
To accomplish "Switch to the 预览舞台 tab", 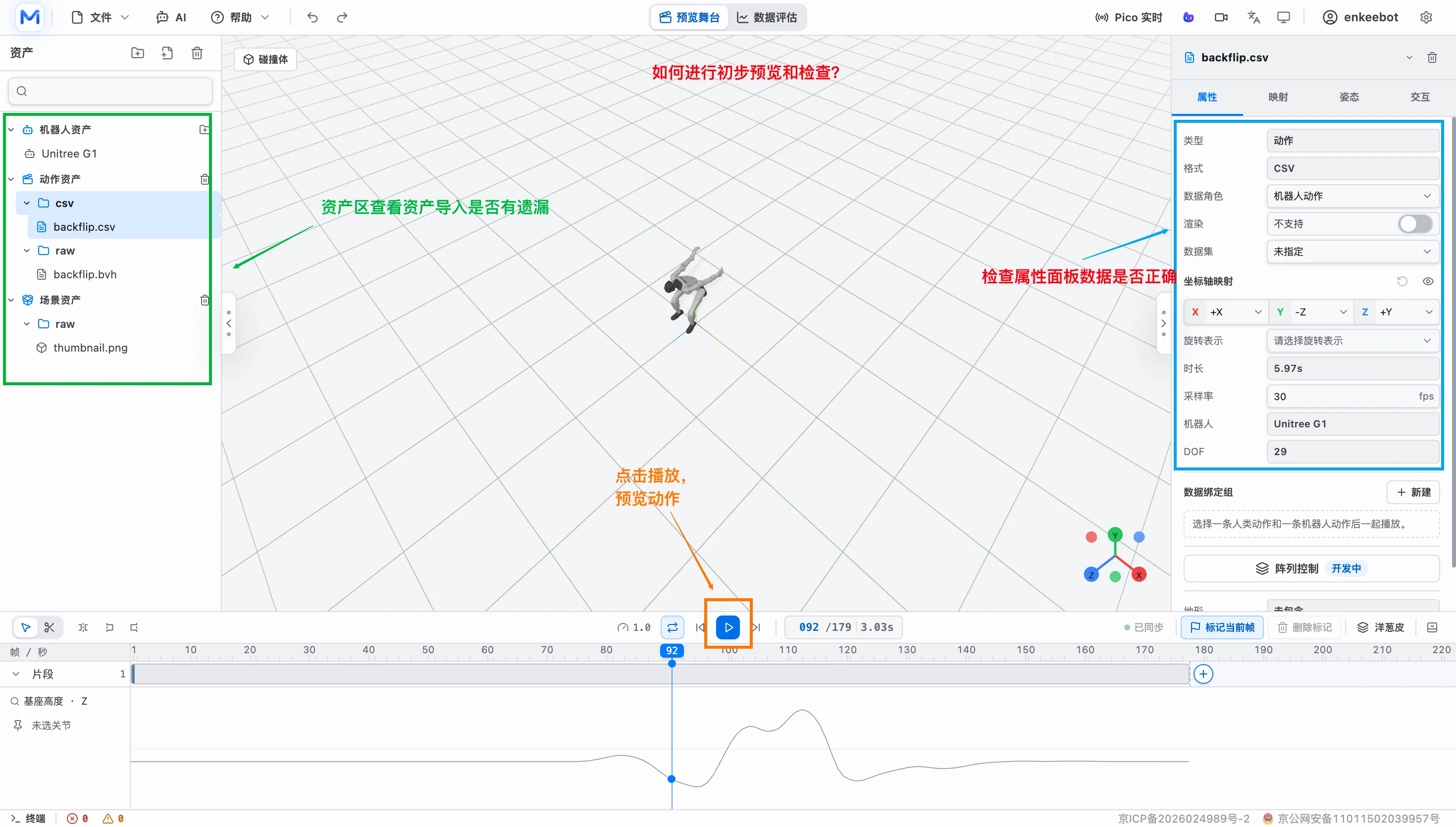I will (689, 18).
